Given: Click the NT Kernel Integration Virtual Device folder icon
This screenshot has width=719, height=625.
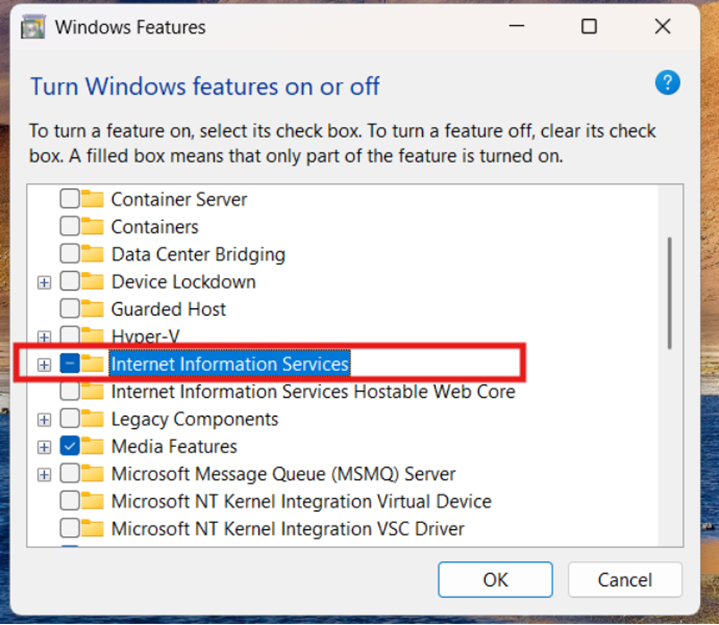Looking at the screenshot, I should pos(92,501).
